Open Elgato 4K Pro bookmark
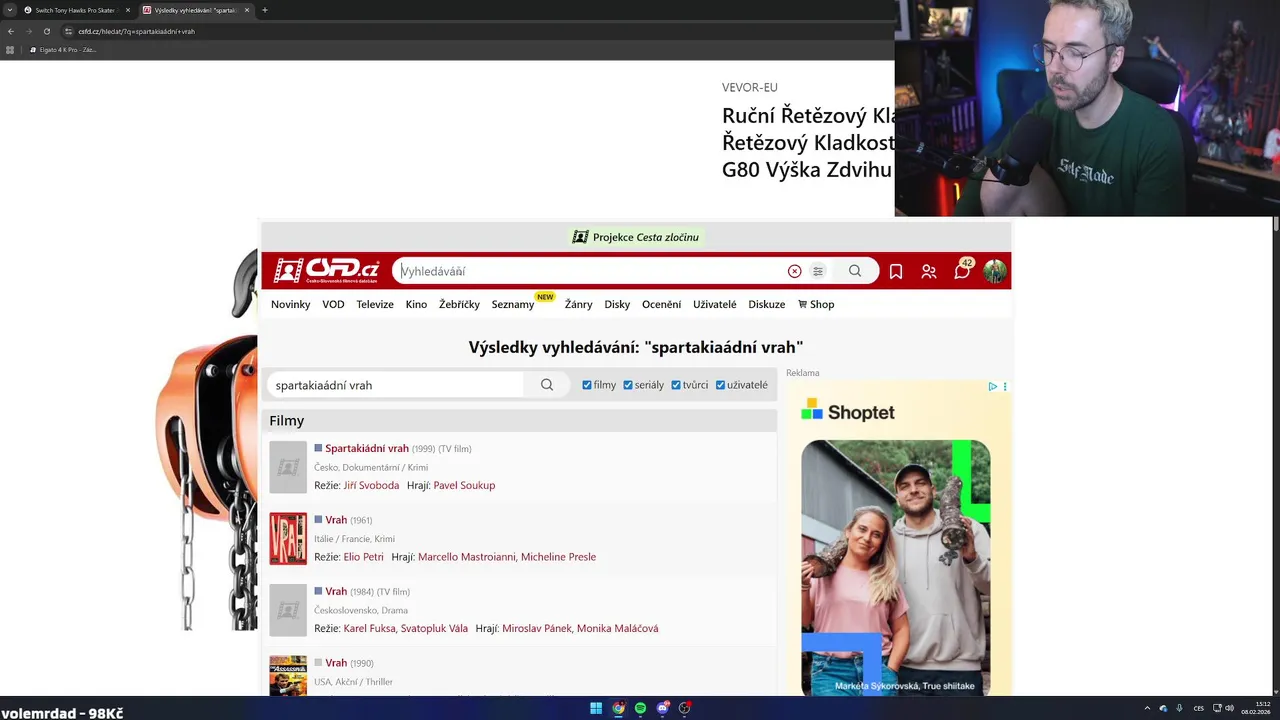The height and width of the screenshot is (720, 1280). click(63, 49)
